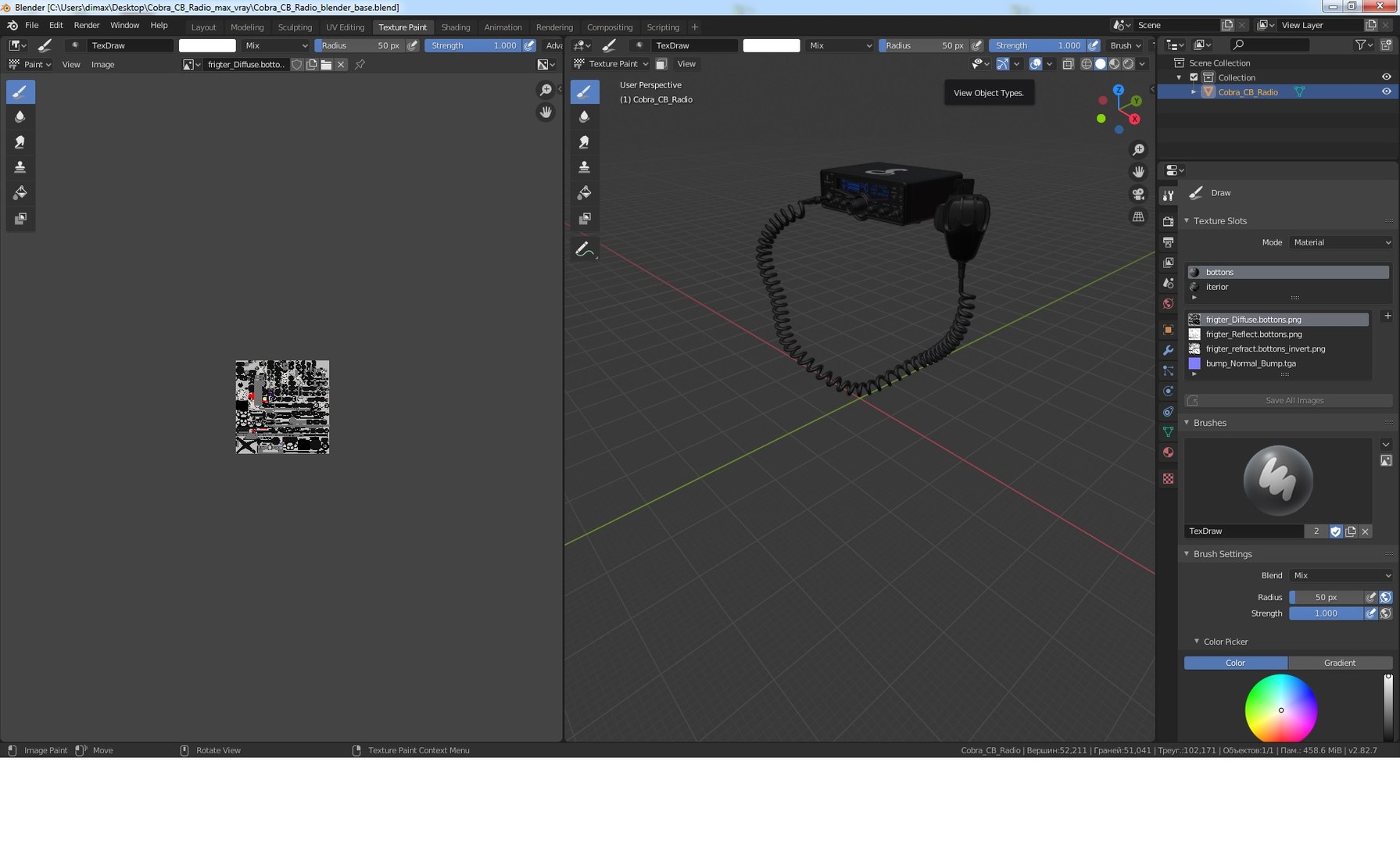The image size is (1400, 844).
Task: Open the File menu
Action: tap(32, 25)
